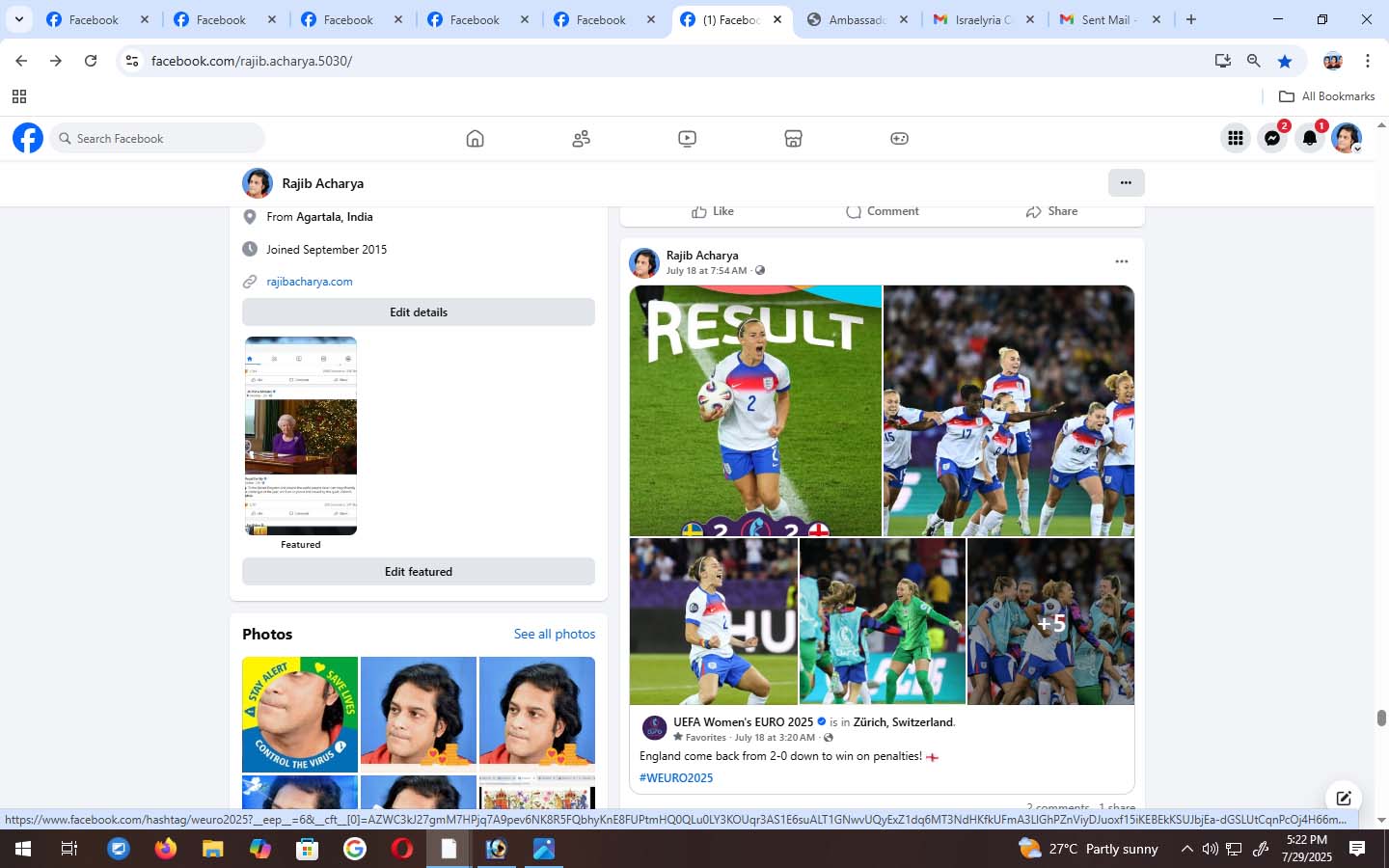Open the All Bookmarks folder
This screenshot has width=1389, height=868.
click(1326, 96)
